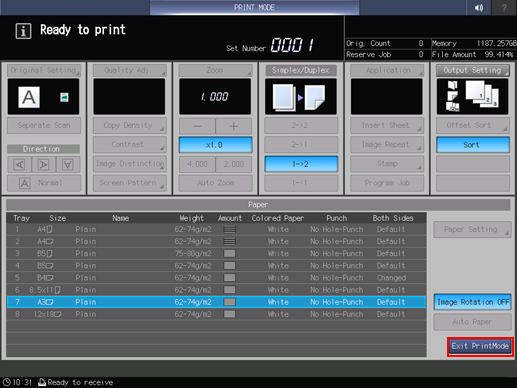
Task: Select 2->2 duplex mode
Action: [x=301, y=126]
